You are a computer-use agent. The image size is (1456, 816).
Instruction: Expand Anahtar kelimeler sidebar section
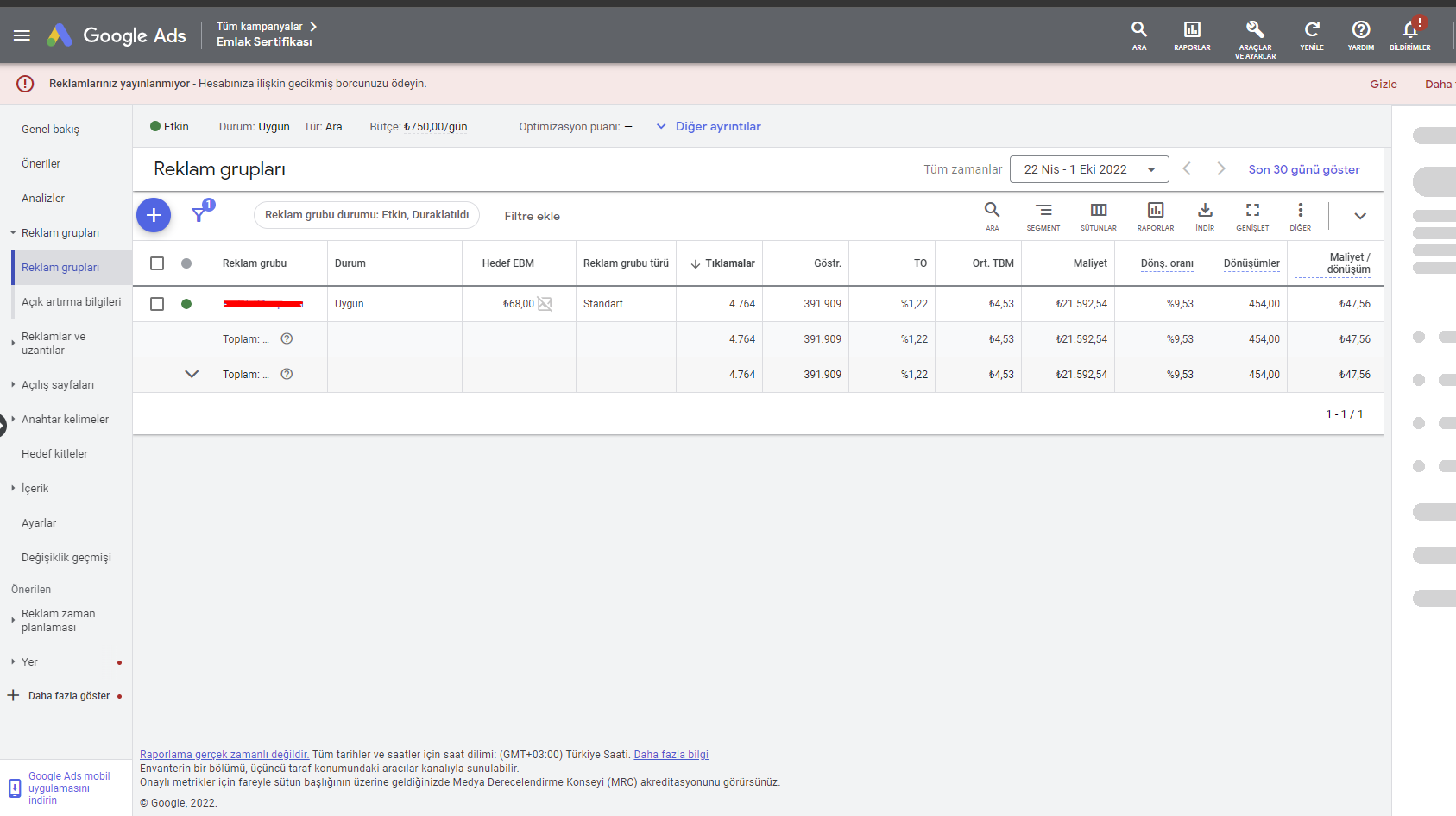pyautogui.click(x=13, y=419)
